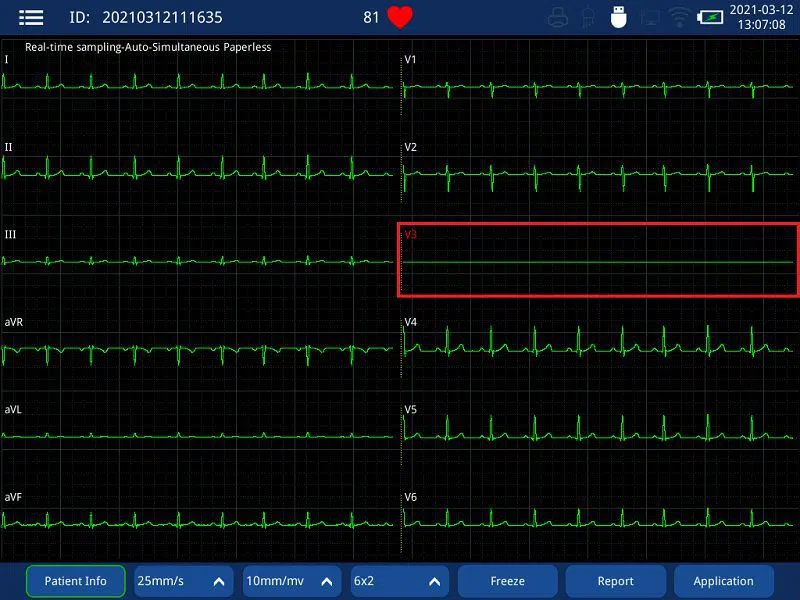Select the highlighted V3 lead trace
The image size is (800, 600).
point(598,260)
